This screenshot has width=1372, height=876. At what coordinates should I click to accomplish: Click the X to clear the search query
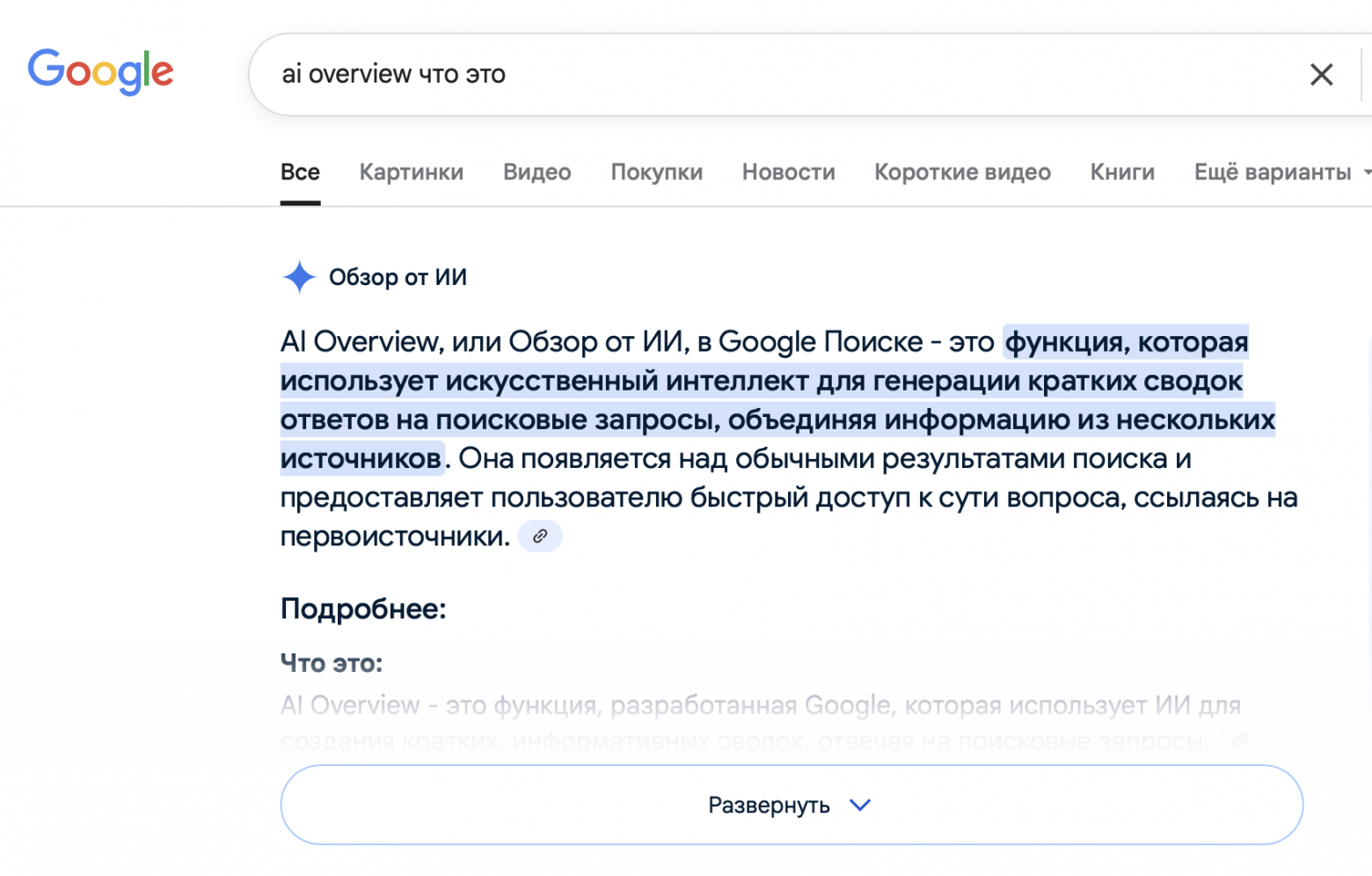click(1322, 75)
